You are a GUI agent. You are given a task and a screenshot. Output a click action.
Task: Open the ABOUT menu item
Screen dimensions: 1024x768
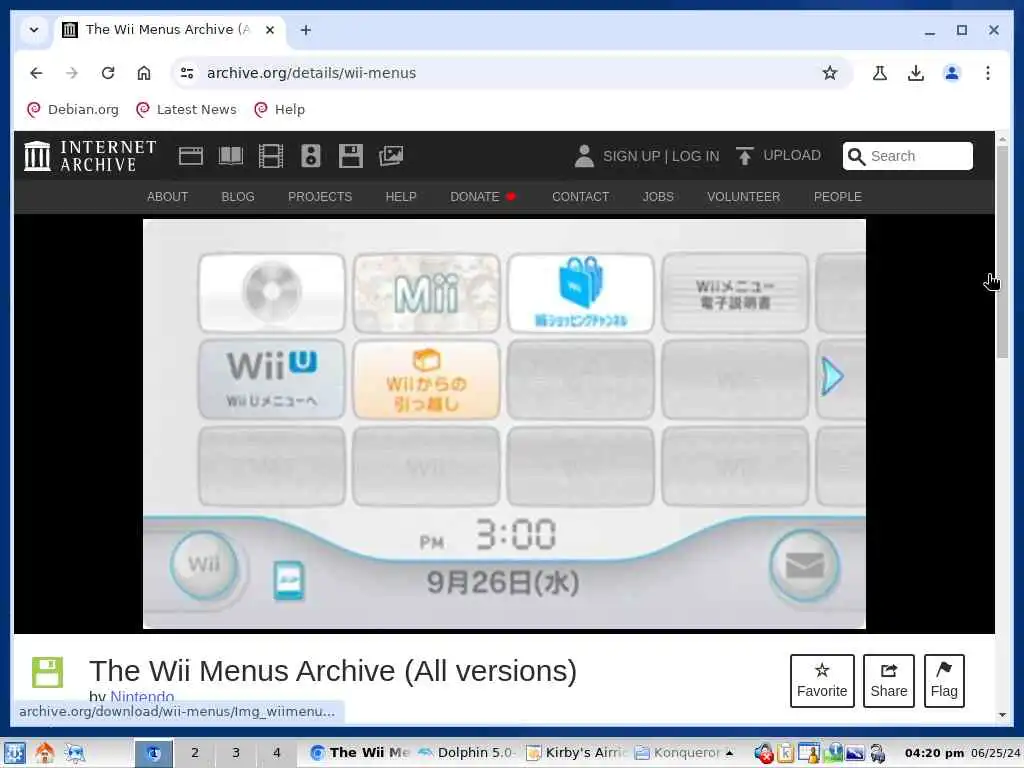click(x=167, y=197)
